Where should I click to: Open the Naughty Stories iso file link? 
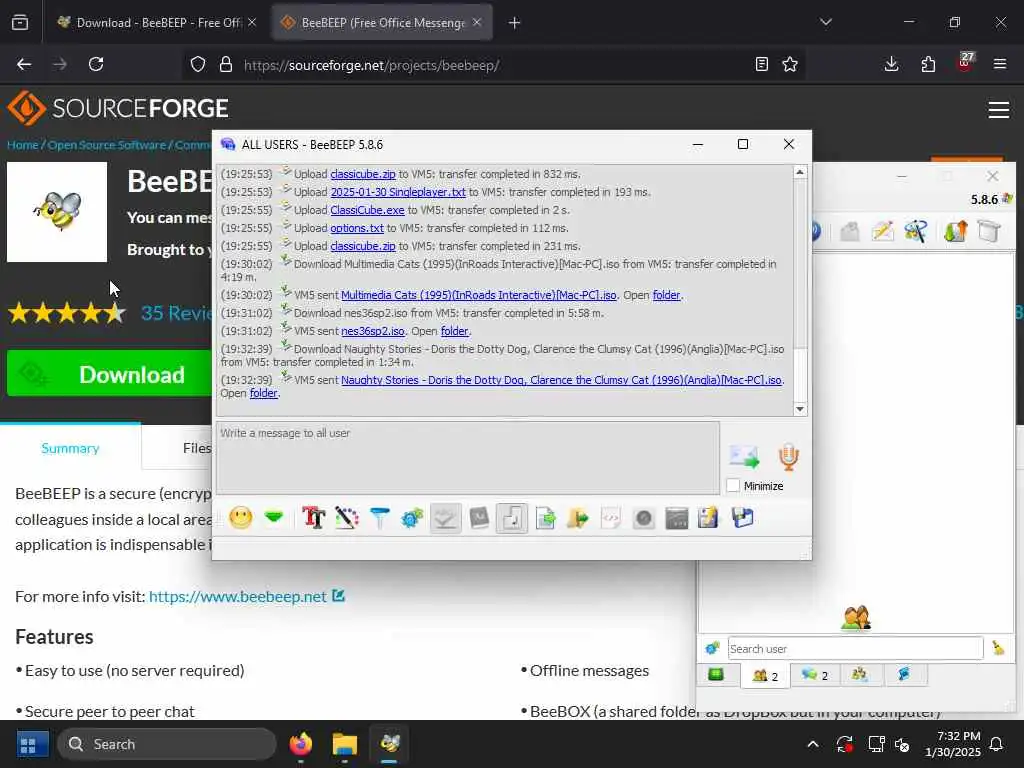point(561,380)
